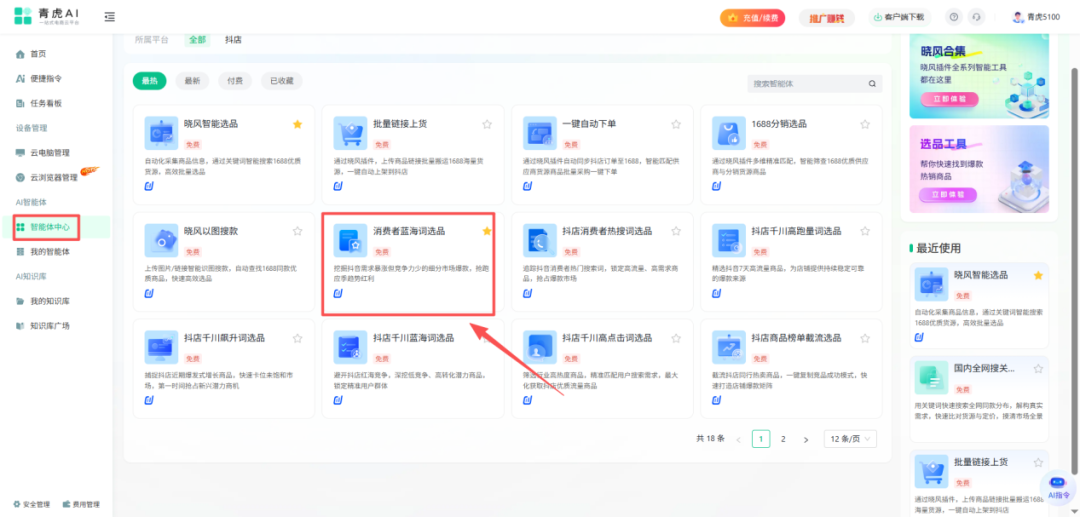
Task: Favorite 抖店消费者热搜词选品 with its star
Action: click(676, 231)
